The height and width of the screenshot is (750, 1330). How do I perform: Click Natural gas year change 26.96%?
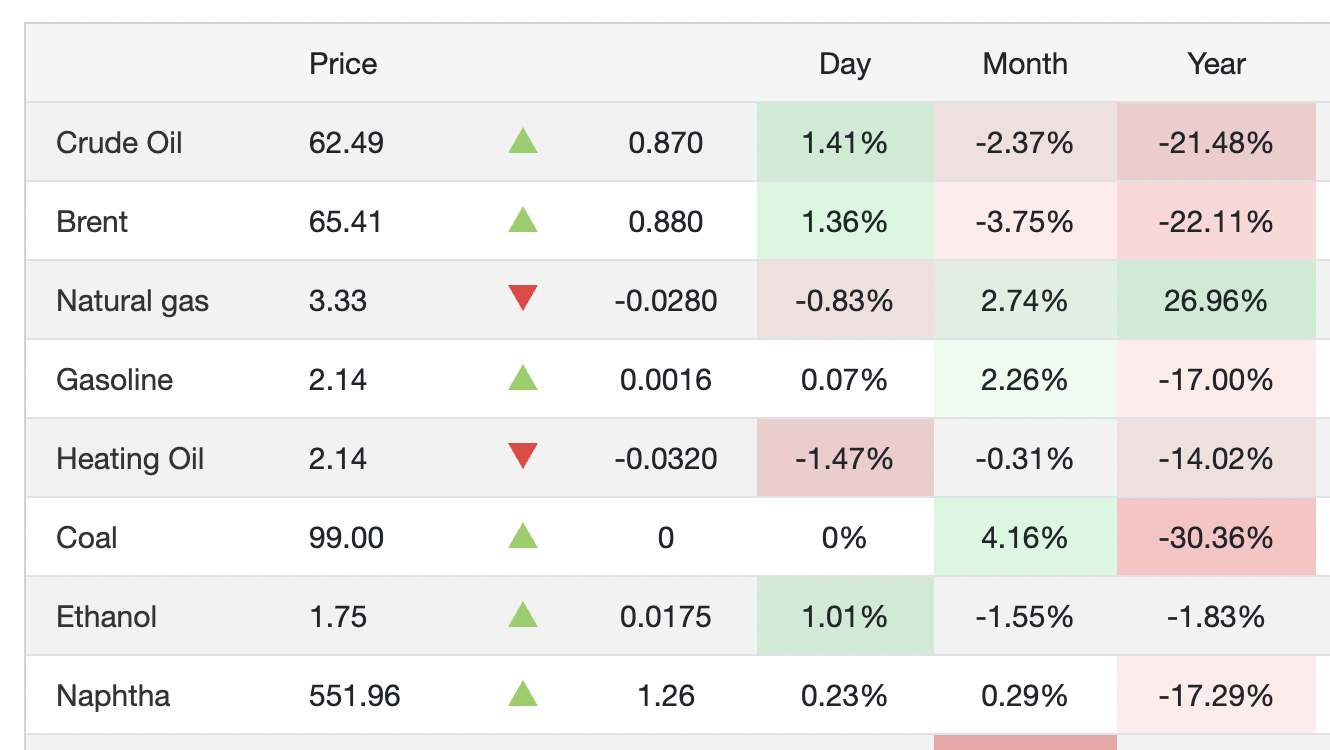[x=1216, y=301]
